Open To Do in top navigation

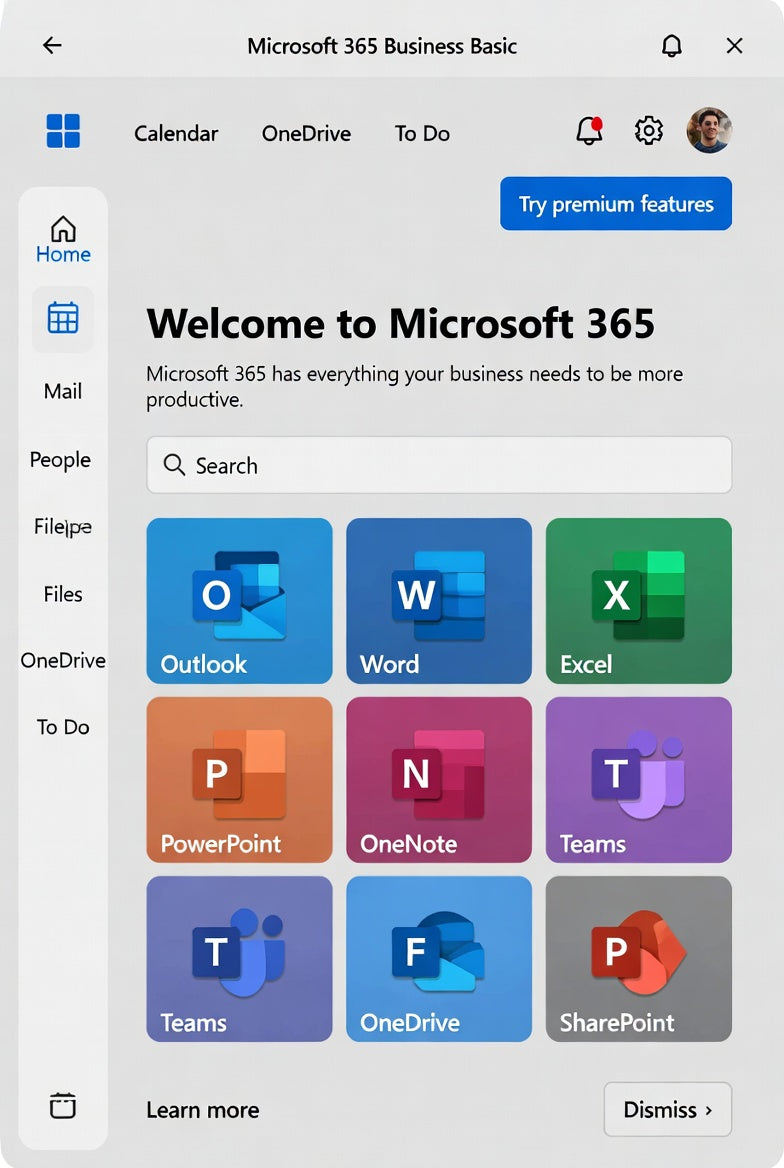423,133
